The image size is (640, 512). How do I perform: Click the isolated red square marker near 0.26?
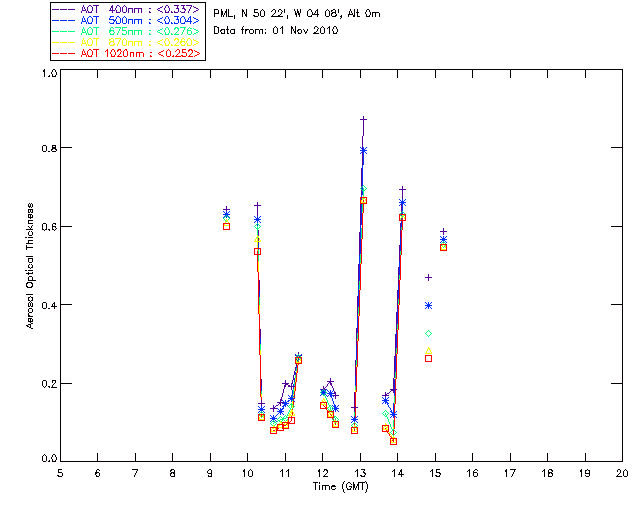(x=428, y=358)
